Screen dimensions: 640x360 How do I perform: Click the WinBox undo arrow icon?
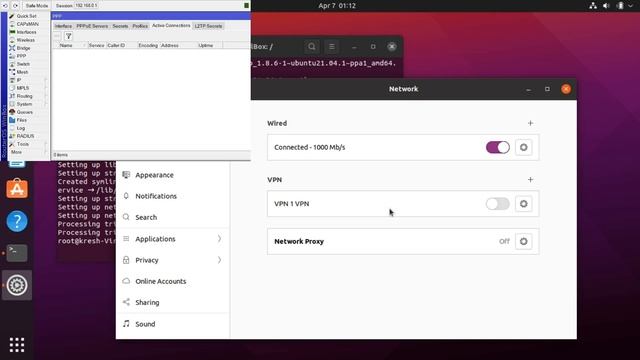[x=5, y=6]
